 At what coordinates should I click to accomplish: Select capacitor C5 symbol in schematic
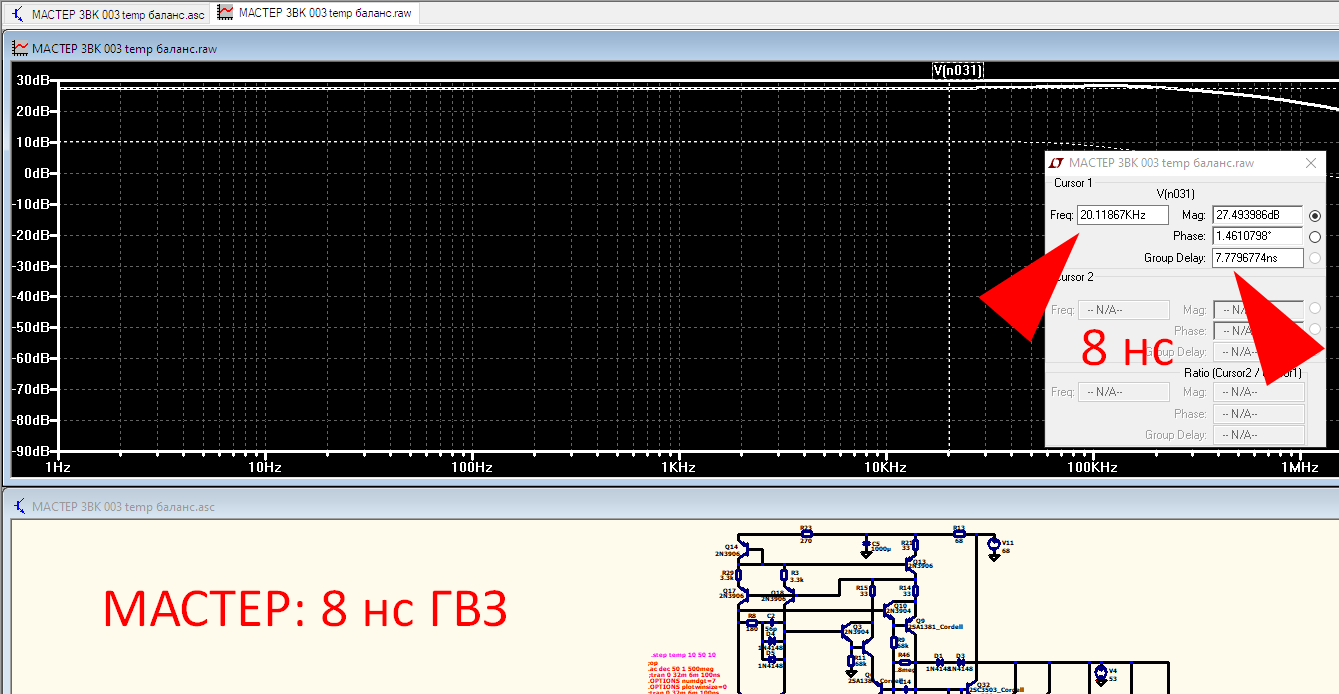click(x=866, y=544)
